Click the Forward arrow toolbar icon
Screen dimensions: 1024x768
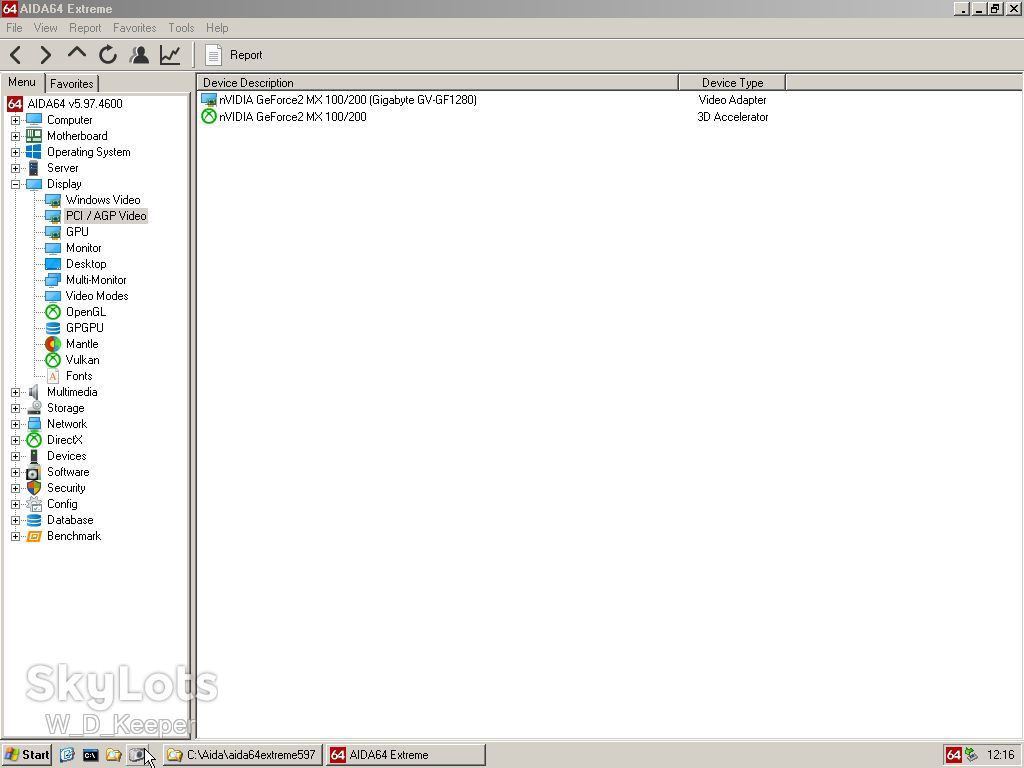pyautogui.click(x=45, y=55)
